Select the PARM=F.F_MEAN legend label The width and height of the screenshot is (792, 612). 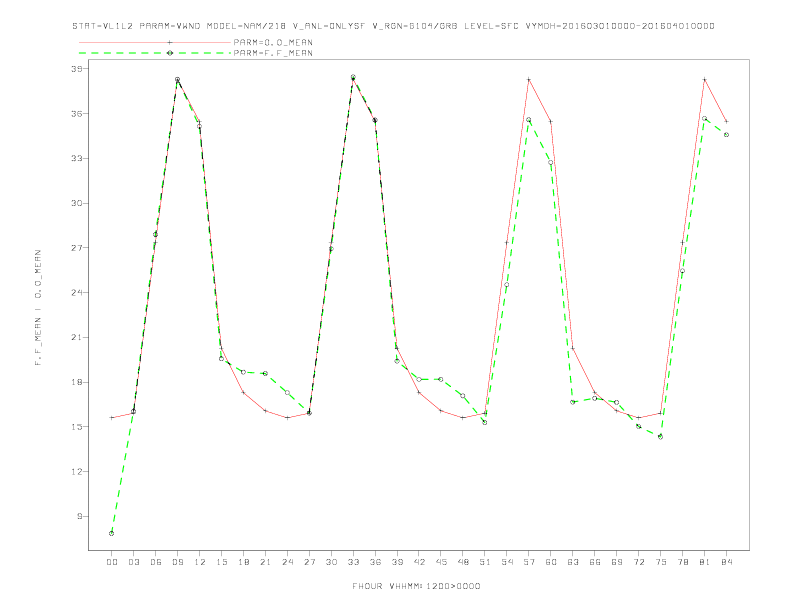click(273, 53)
